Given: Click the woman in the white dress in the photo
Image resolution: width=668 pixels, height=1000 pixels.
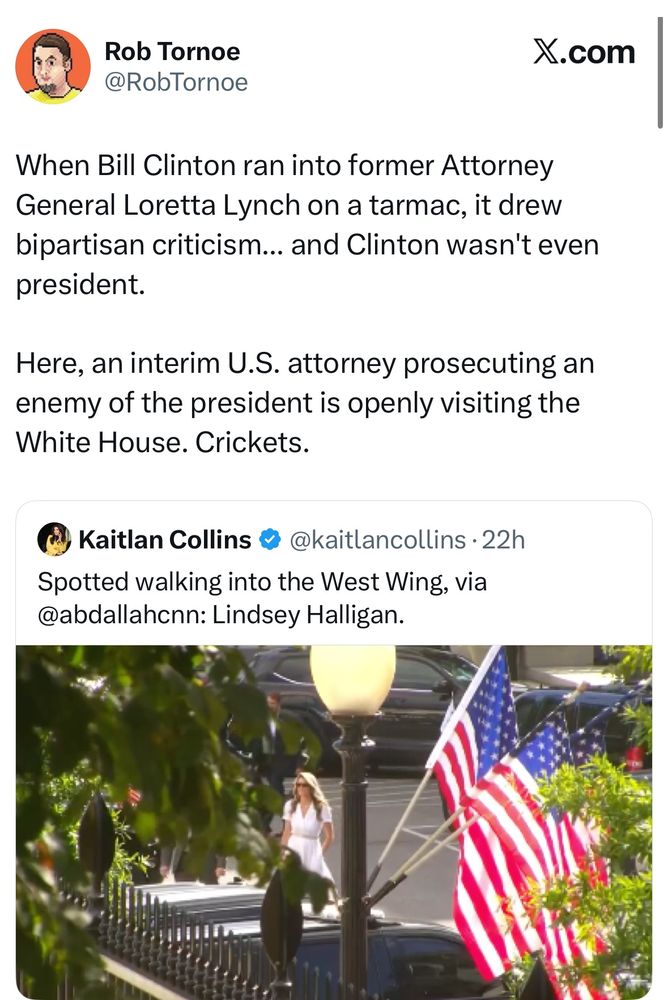Looking at the screenshot, I should 307,830.
